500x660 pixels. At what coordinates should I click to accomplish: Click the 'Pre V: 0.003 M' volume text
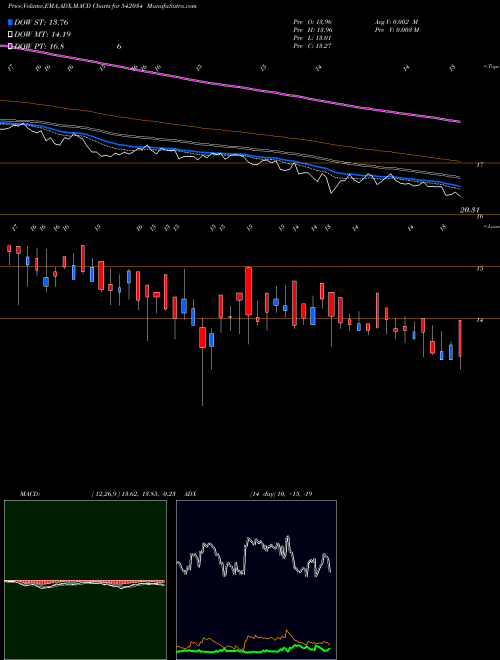[x=396, y=29]
